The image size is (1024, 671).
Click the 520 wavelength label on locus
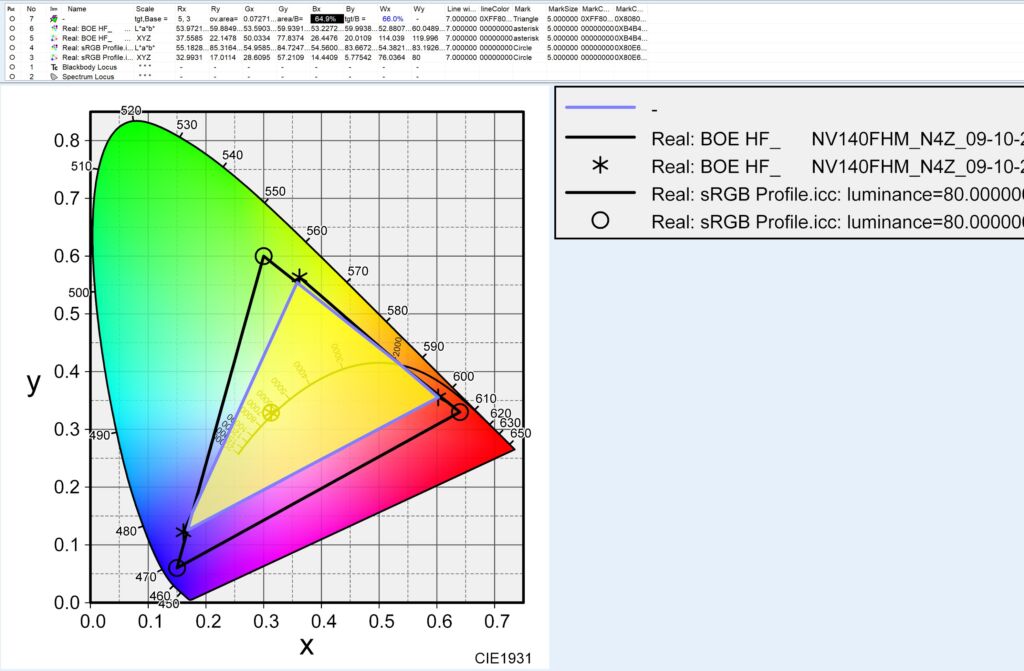131,110
